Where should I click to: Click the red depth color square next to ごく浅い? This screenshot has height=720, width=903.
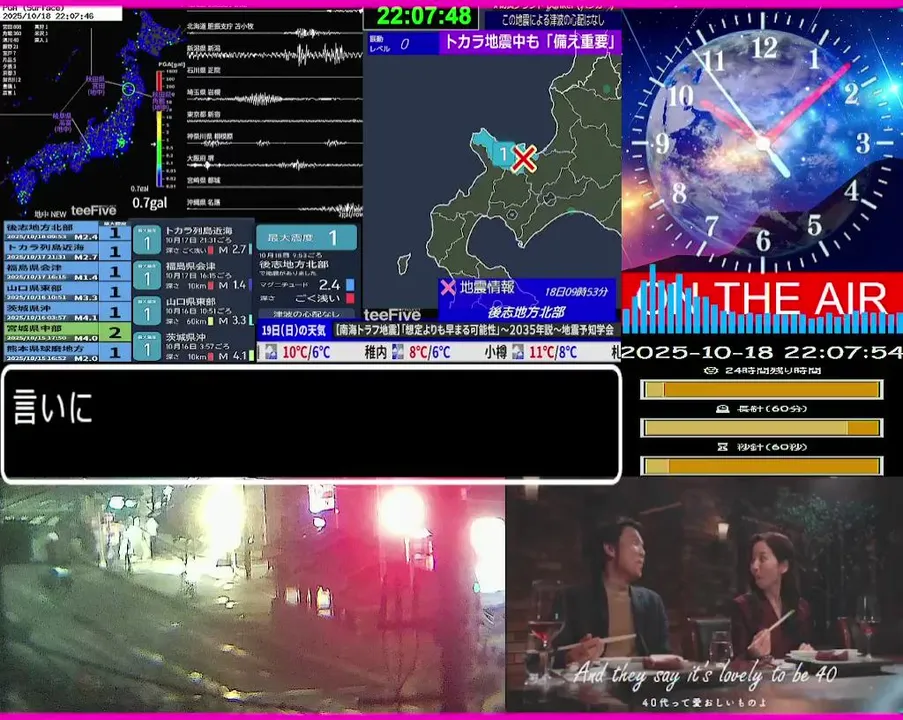coord(350,298)
